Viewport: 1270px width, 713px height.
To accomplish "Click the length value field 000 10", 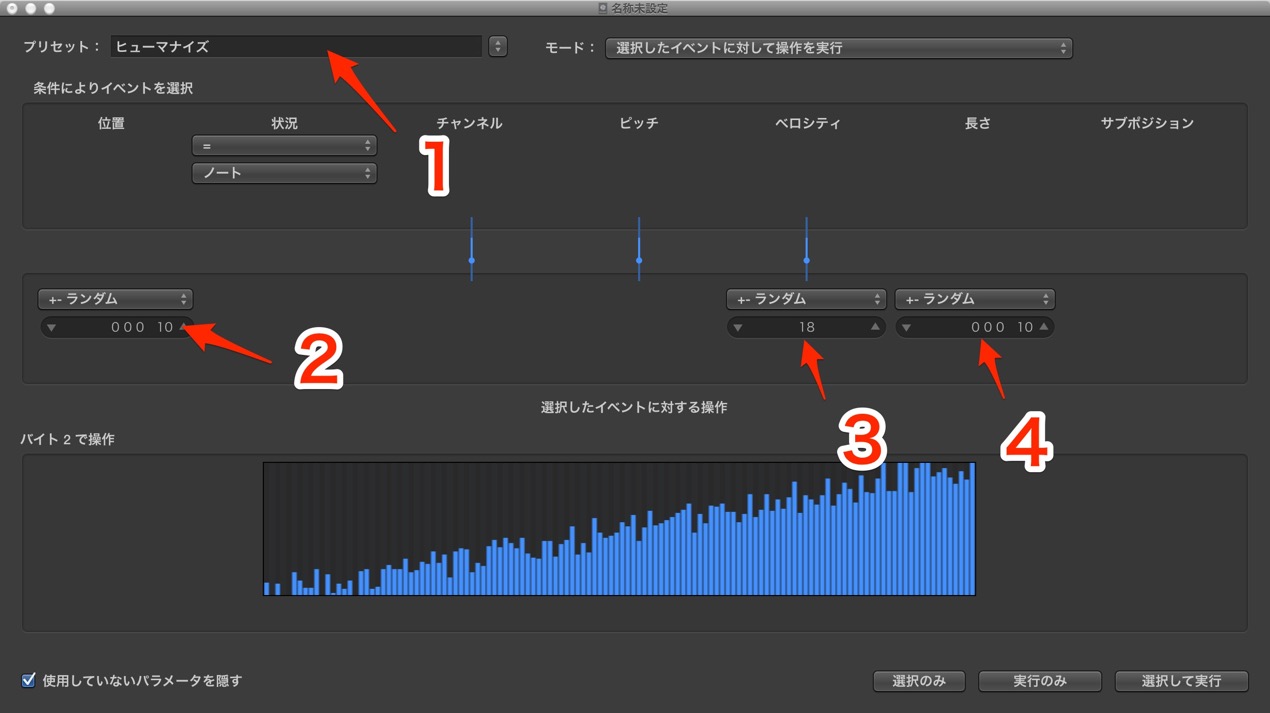I will click(975, 327).
